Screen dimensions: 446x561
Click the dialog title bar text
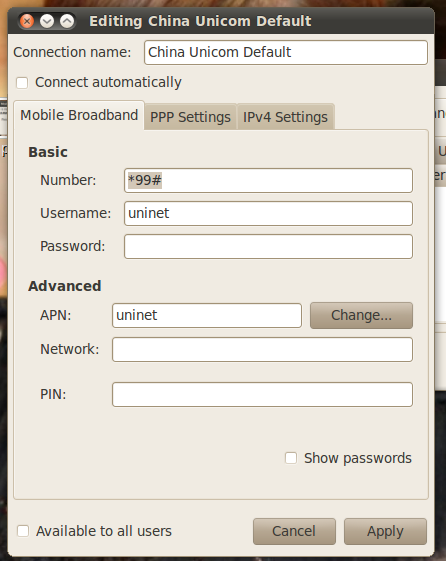(200, 21)
